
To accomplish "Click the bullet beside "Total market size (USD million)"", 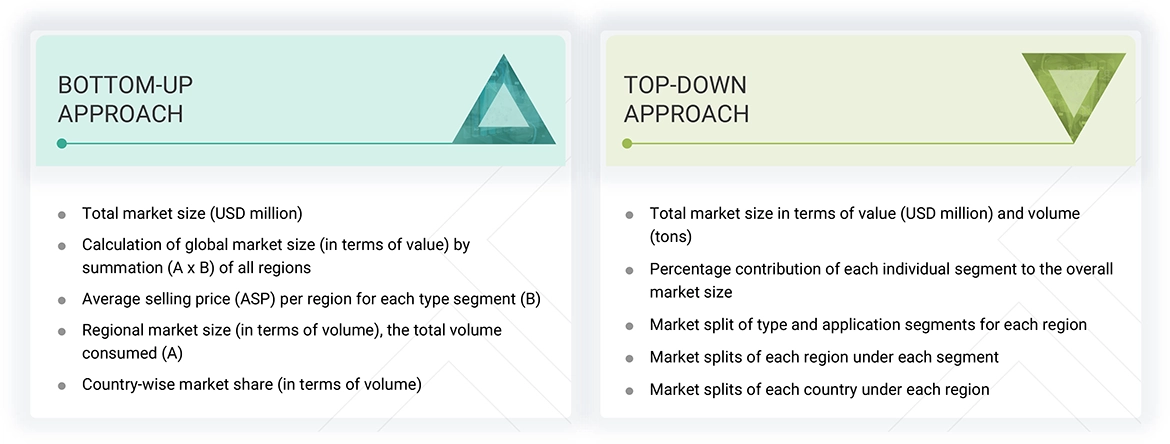I will (x=62, y=214).
